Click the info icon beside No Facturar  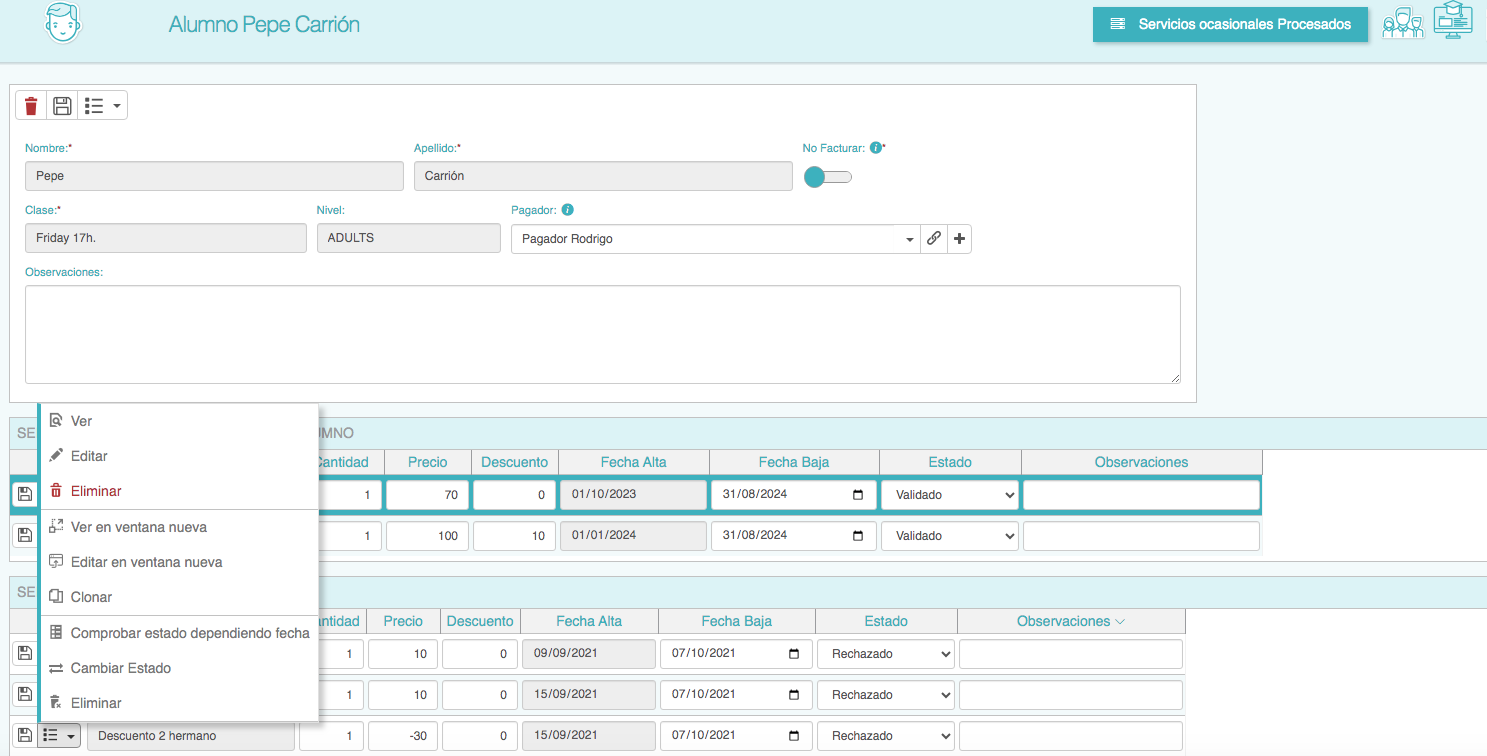(875, 148)
